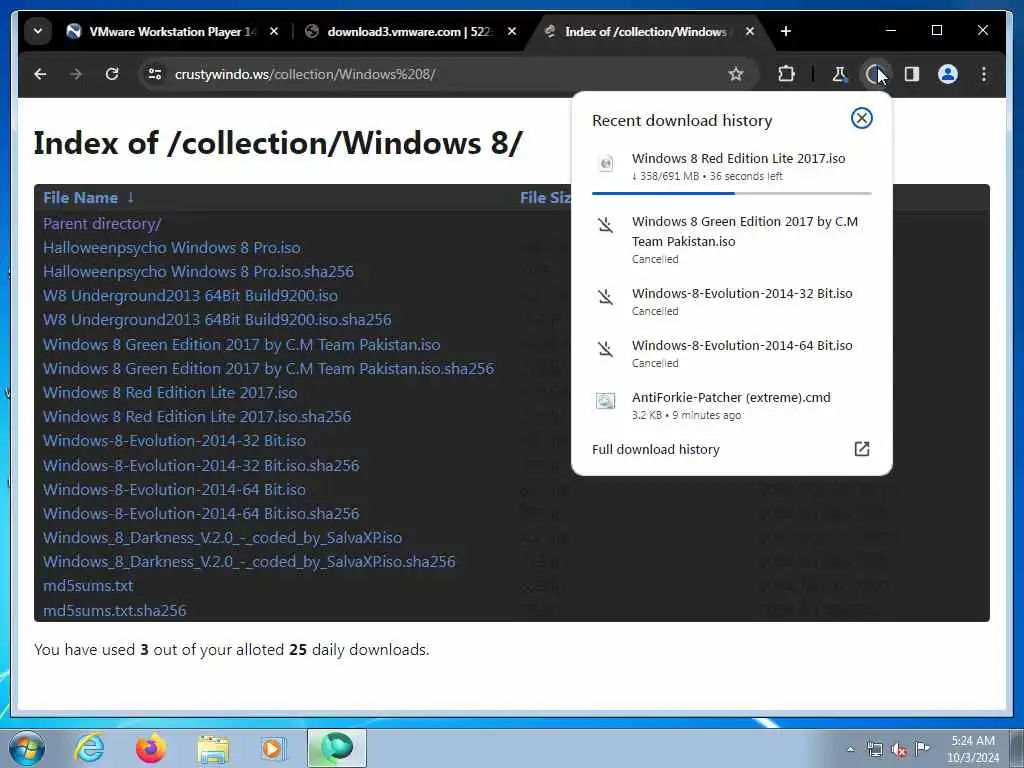Image resolution: width=1024 pixels, height=768 pixels.
Task: Toggle the downloads toolbar icon
Action: [x=875, y=74]
